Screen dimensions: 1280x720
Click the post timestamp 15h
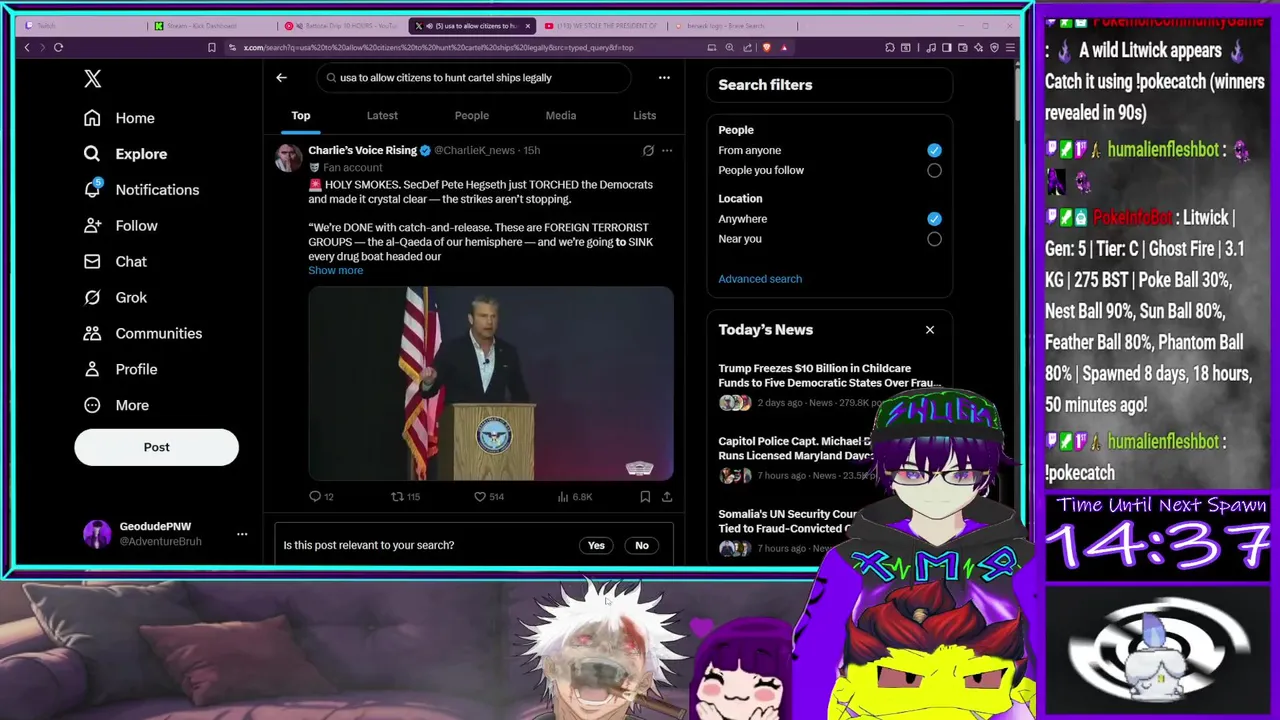click(x=531, y=150)
